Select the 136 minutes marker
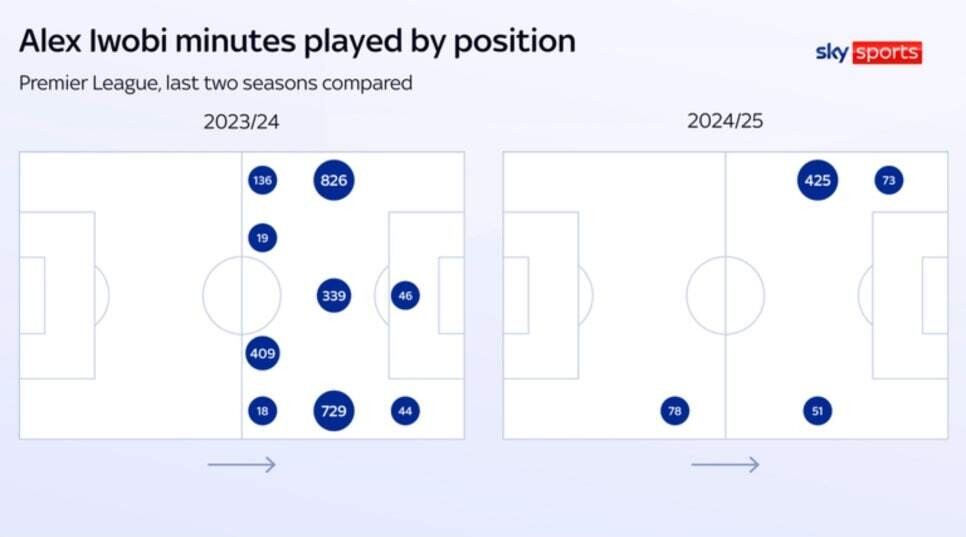This screenshot has width=966, height=537. (262, 180)
